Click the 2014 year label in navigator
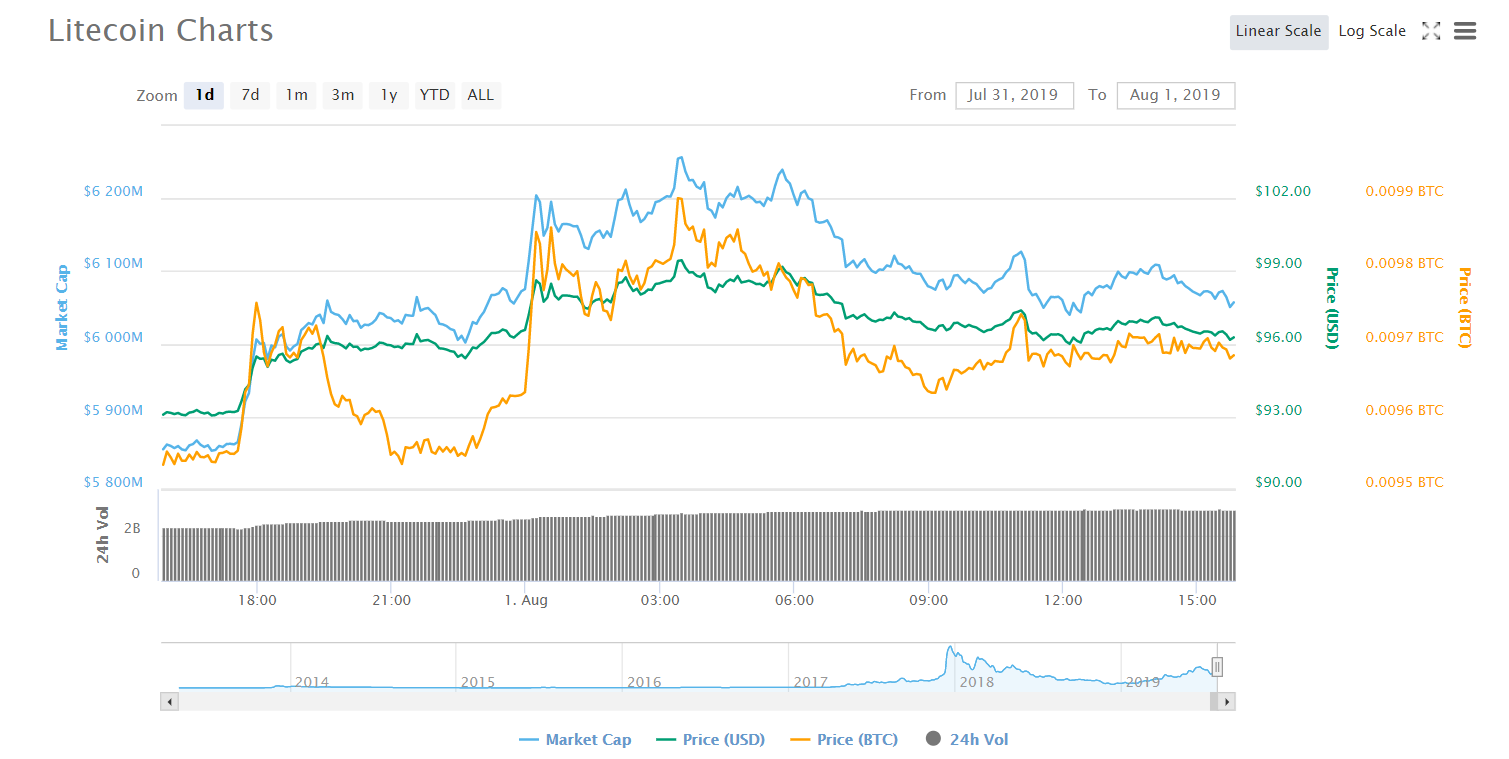 pyautogui.click(x=312, y=682)
